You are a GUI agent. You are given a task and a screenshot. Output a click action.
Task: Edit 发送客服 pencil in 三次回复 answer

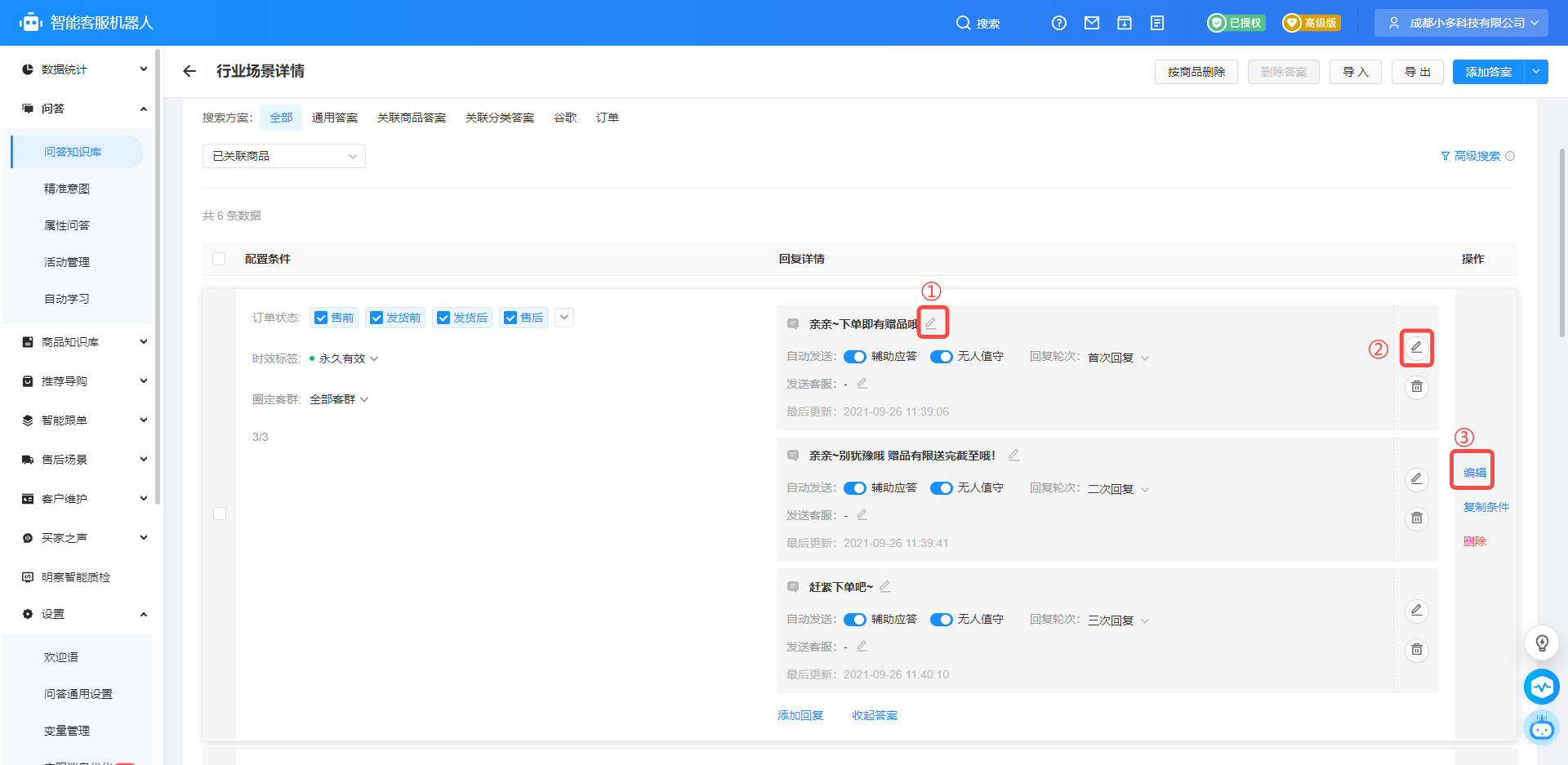click(x=862, y=646)
